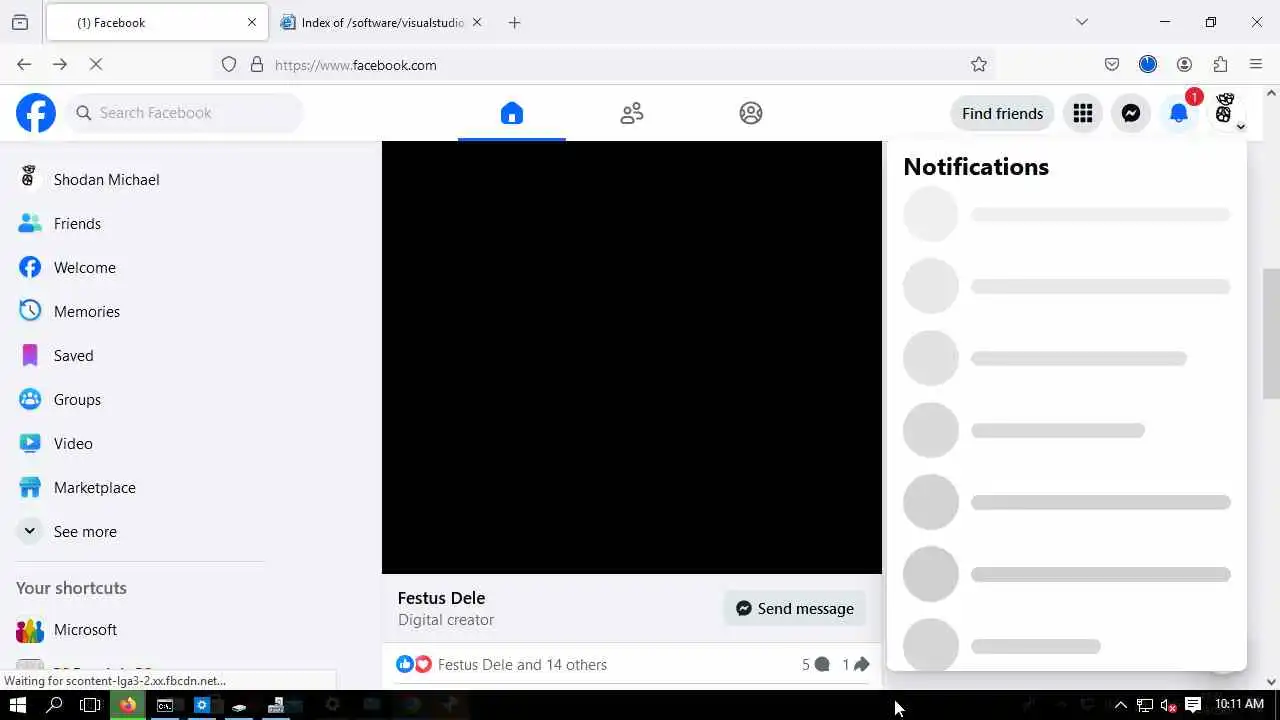The image size is (1280, 720).
Task: Open Task View on the taskbar
Action: (x=90, y=705)
